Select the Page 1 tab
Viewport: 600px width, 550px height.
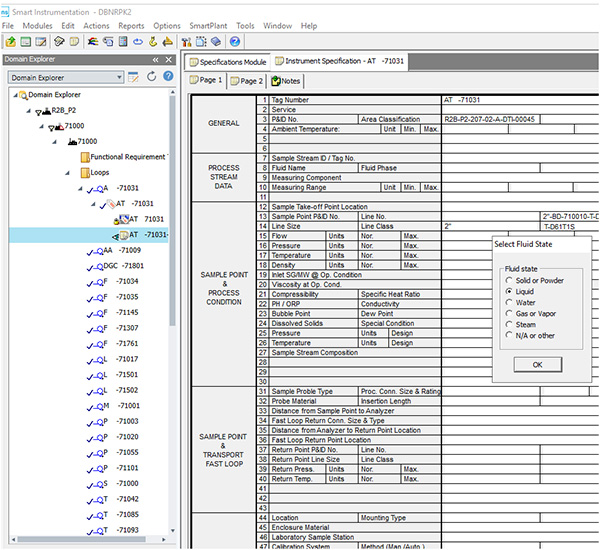pyautogui.click(x=206, y=80)
